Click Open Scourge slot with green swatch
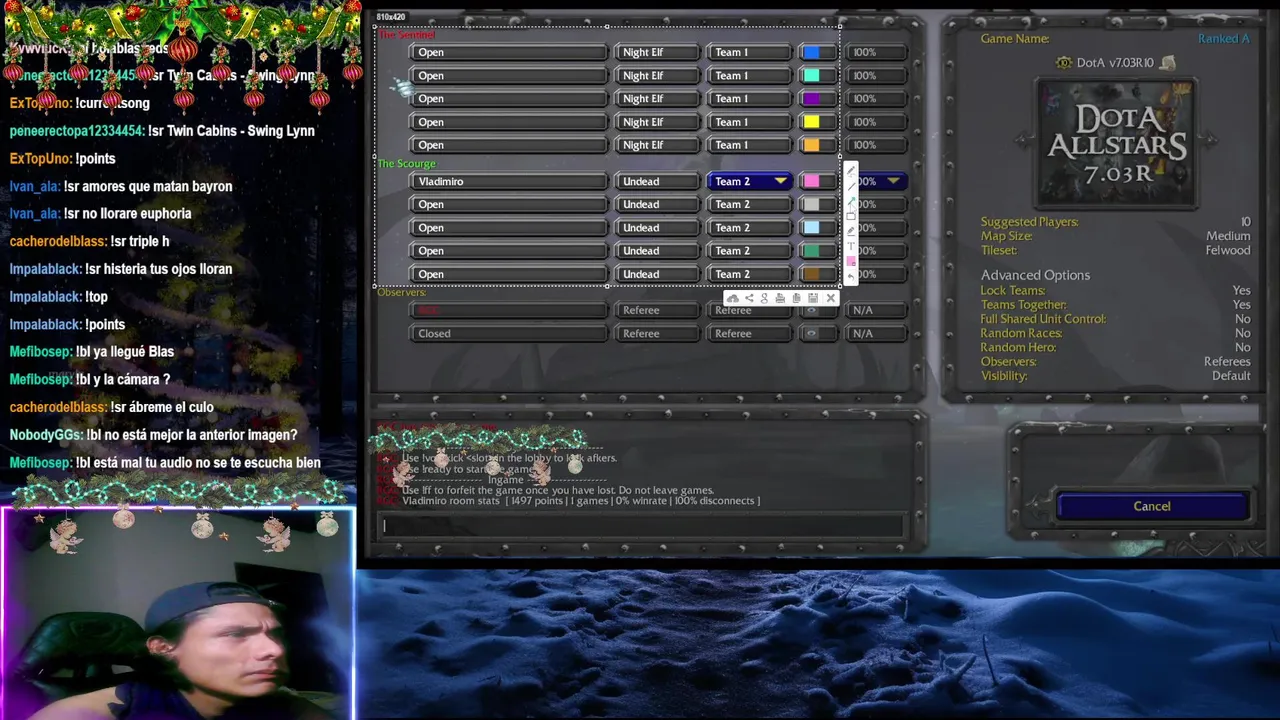 tap(508, 251)
